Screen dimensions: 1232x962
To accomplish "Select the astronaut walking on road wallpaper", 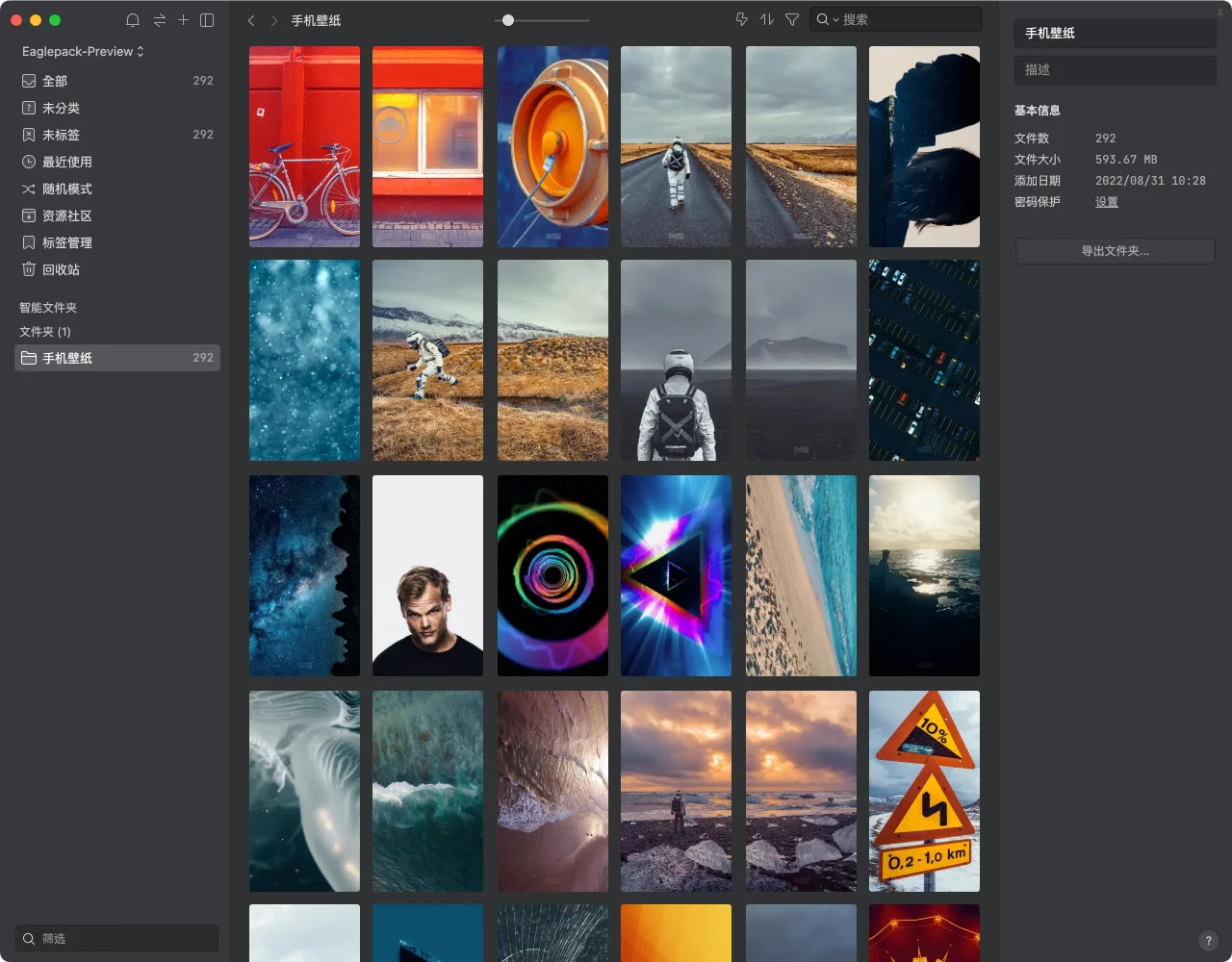I will [676, 147].
